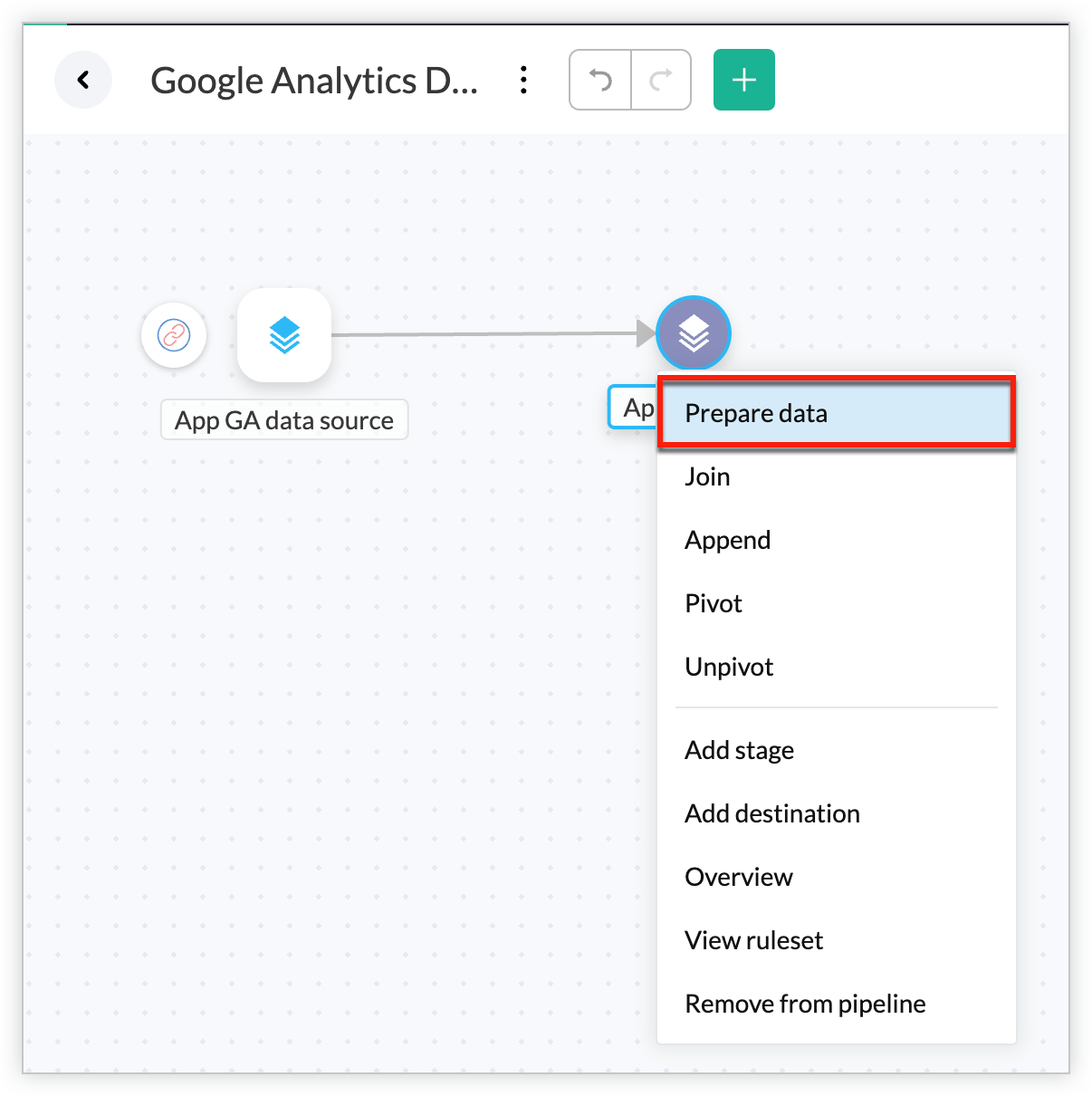Click the App GA data source label

284,420
